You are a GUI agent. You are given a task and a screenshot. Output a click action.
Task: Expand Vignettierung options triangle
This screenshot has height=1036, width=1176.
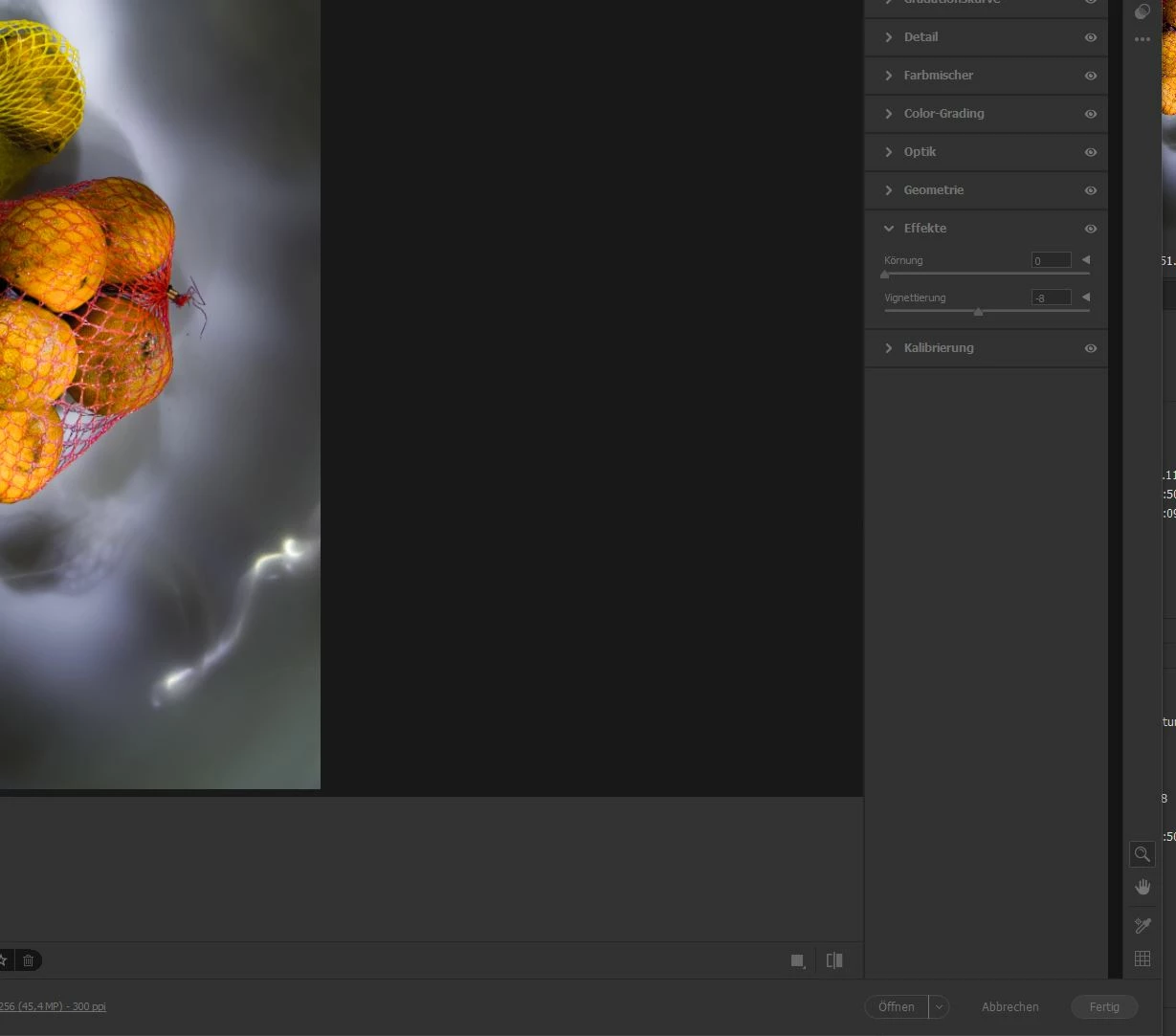[x=1086, y=297]
